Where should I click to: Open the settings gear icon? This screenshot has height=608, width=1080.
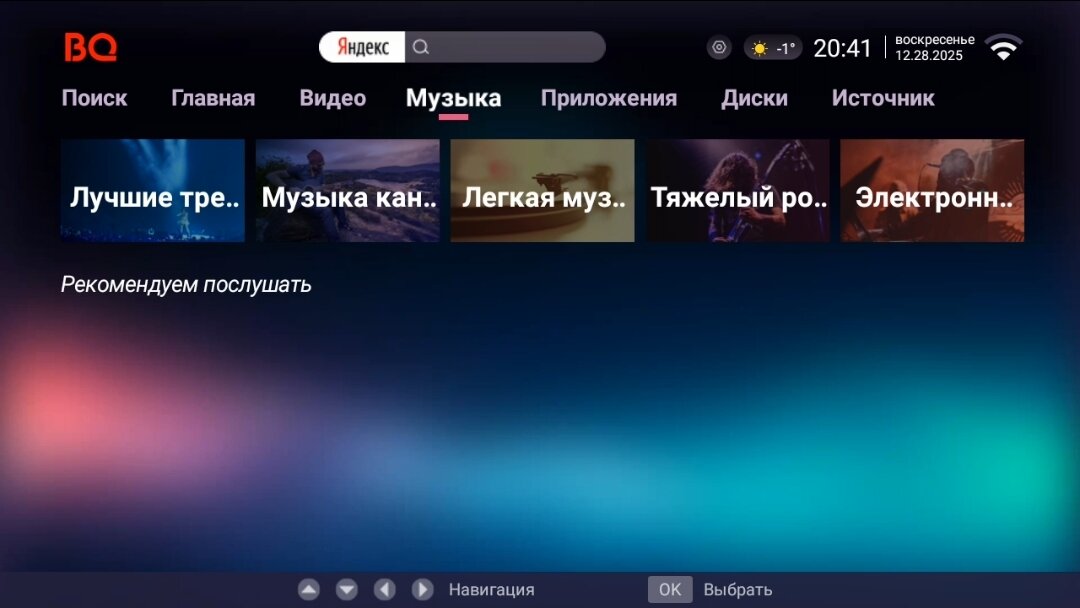[x=718, y=48]
